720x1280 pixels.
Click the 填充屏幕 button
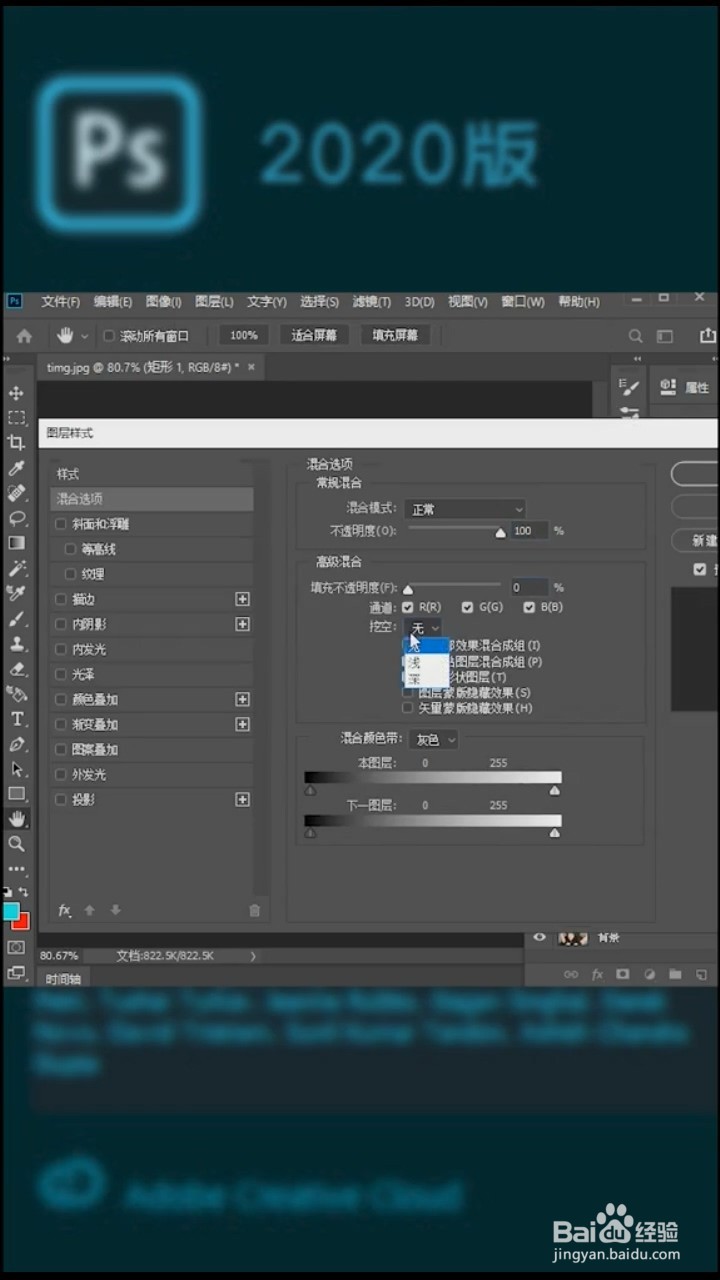pyautogui.click(x=395, y=335)
